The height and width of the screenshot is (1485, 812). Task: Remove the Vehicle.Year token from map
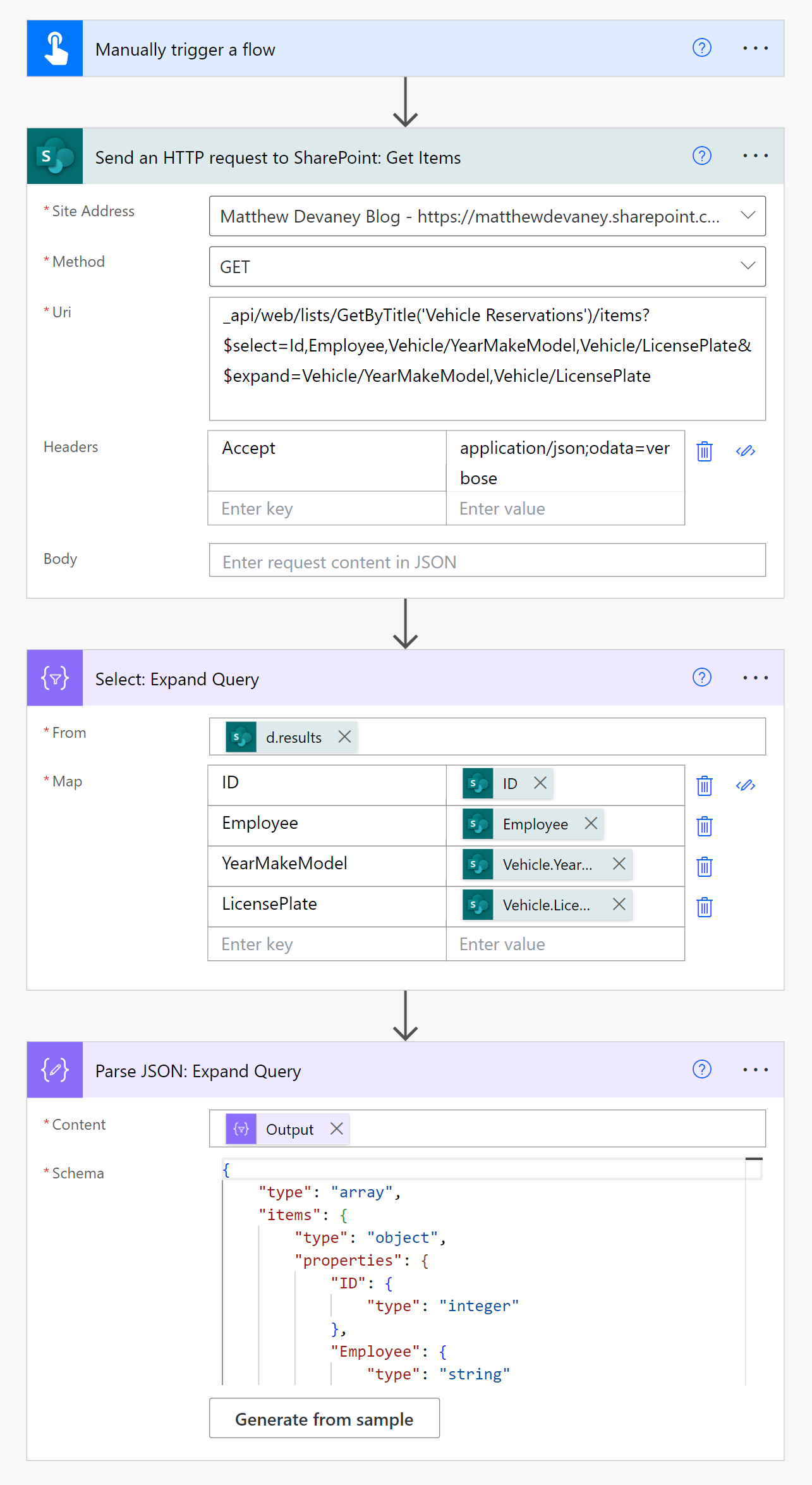click(619, 864)
